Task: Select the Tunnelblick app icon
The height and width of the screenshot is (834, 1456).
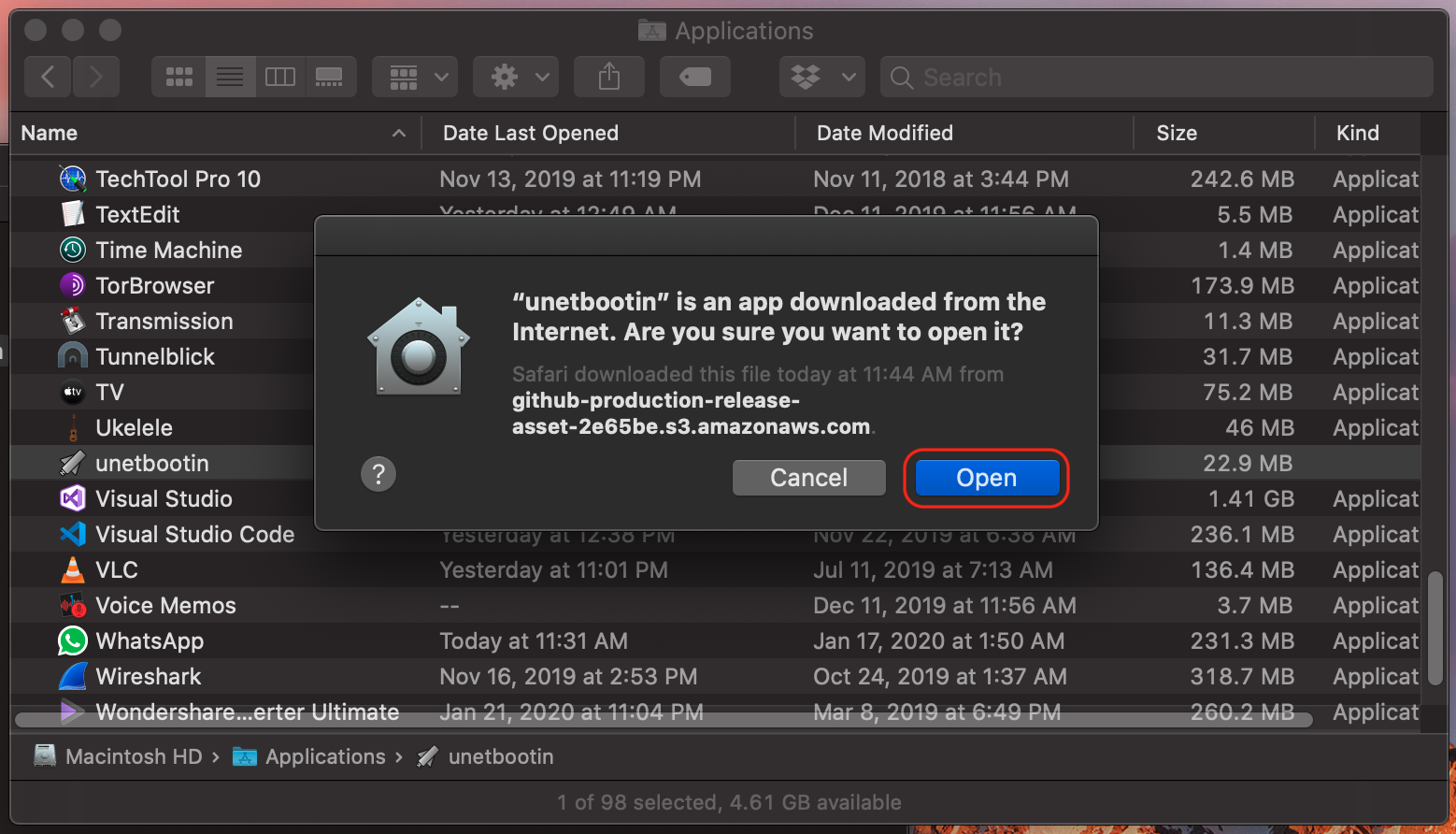Action: click(73, 356)
